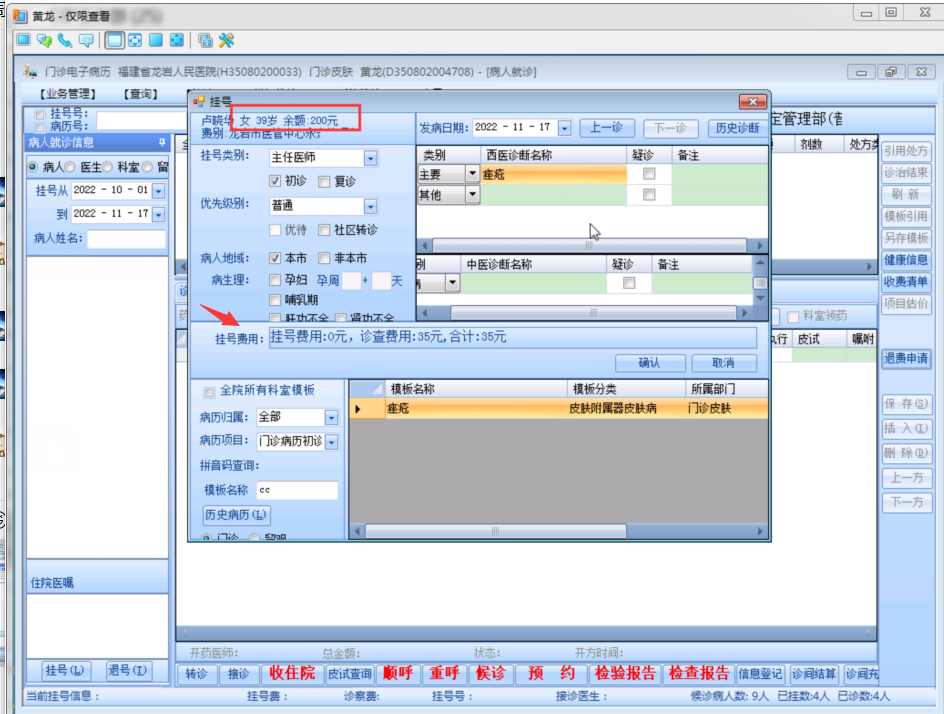
Task: Expand the 主要 category dropdown
Action: (472, 174)
